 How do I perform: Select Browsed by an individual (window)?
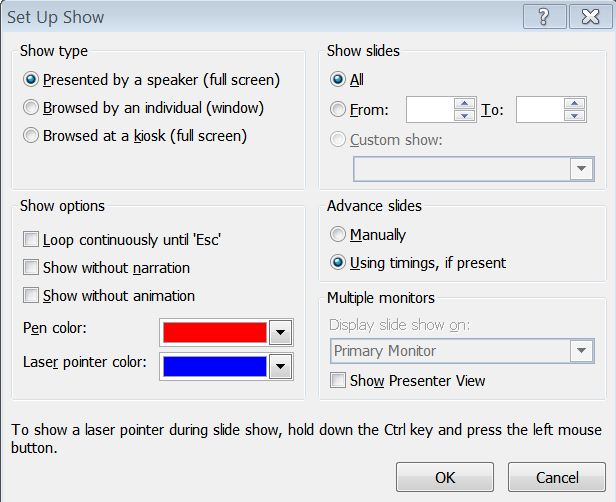pos(32,107)
